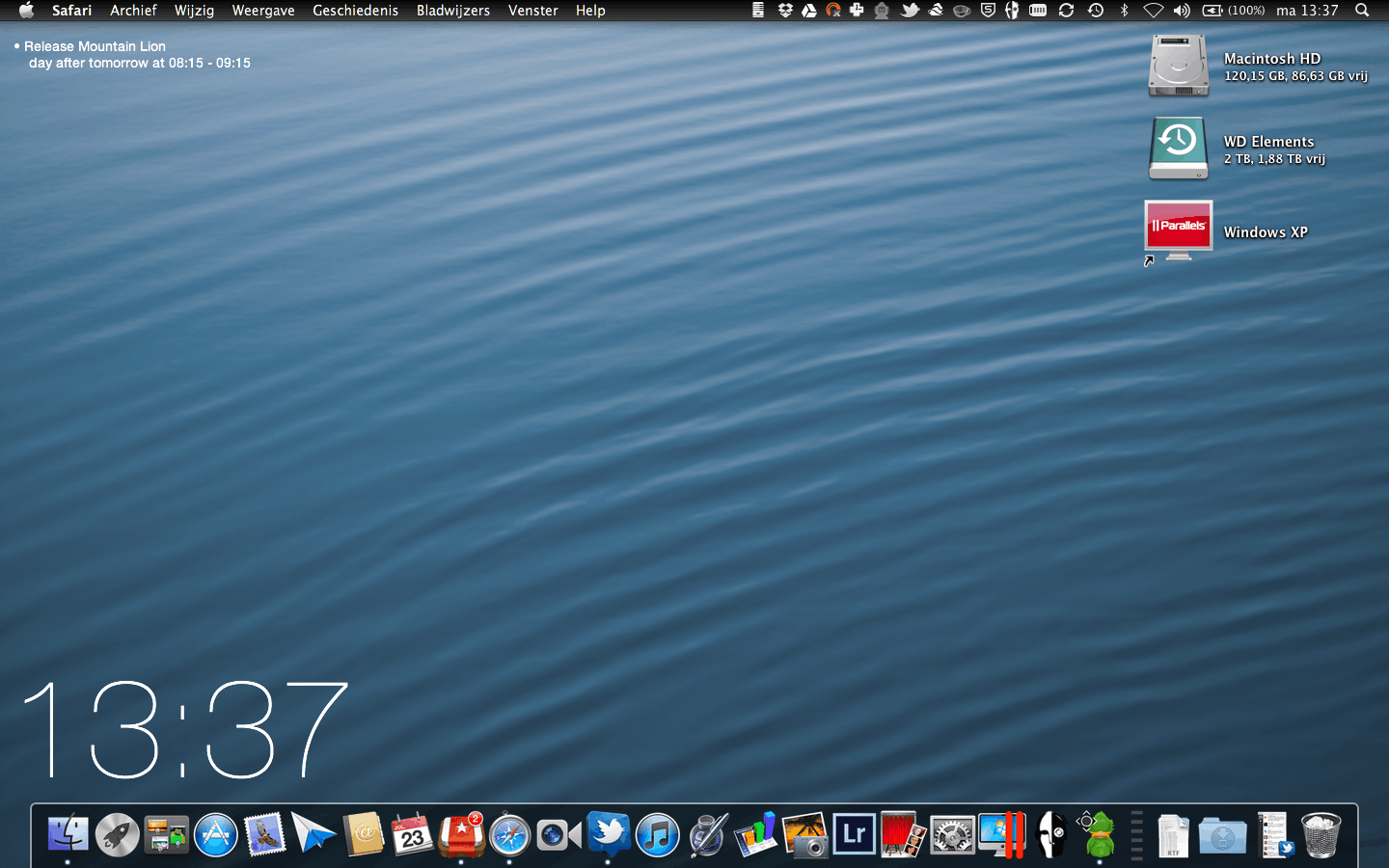This screenshot has height=868, width=1389.
Task: Select the Macintosh HD desktop drive
Action: [x=1178, y=66]
